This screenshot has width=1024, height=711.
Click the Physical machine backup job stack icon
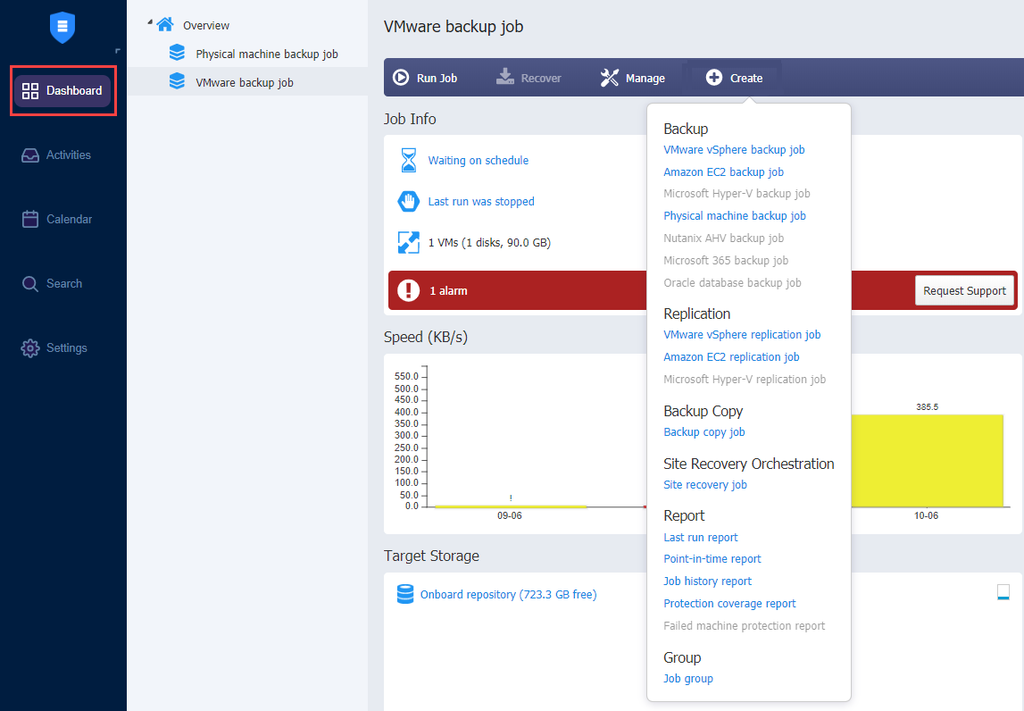[177, 53]
